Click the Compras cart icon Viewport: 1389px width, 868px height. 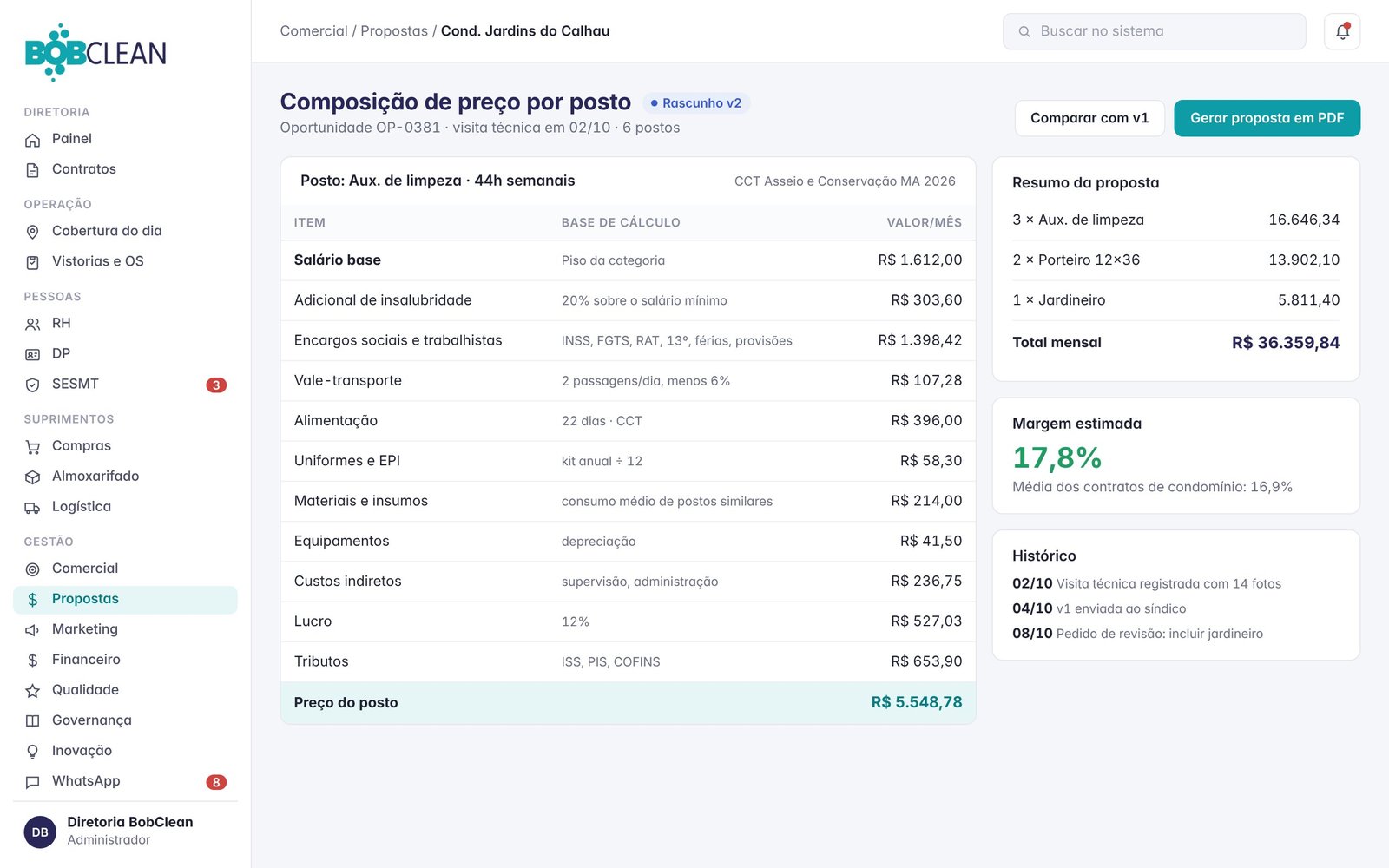point(32,446)
